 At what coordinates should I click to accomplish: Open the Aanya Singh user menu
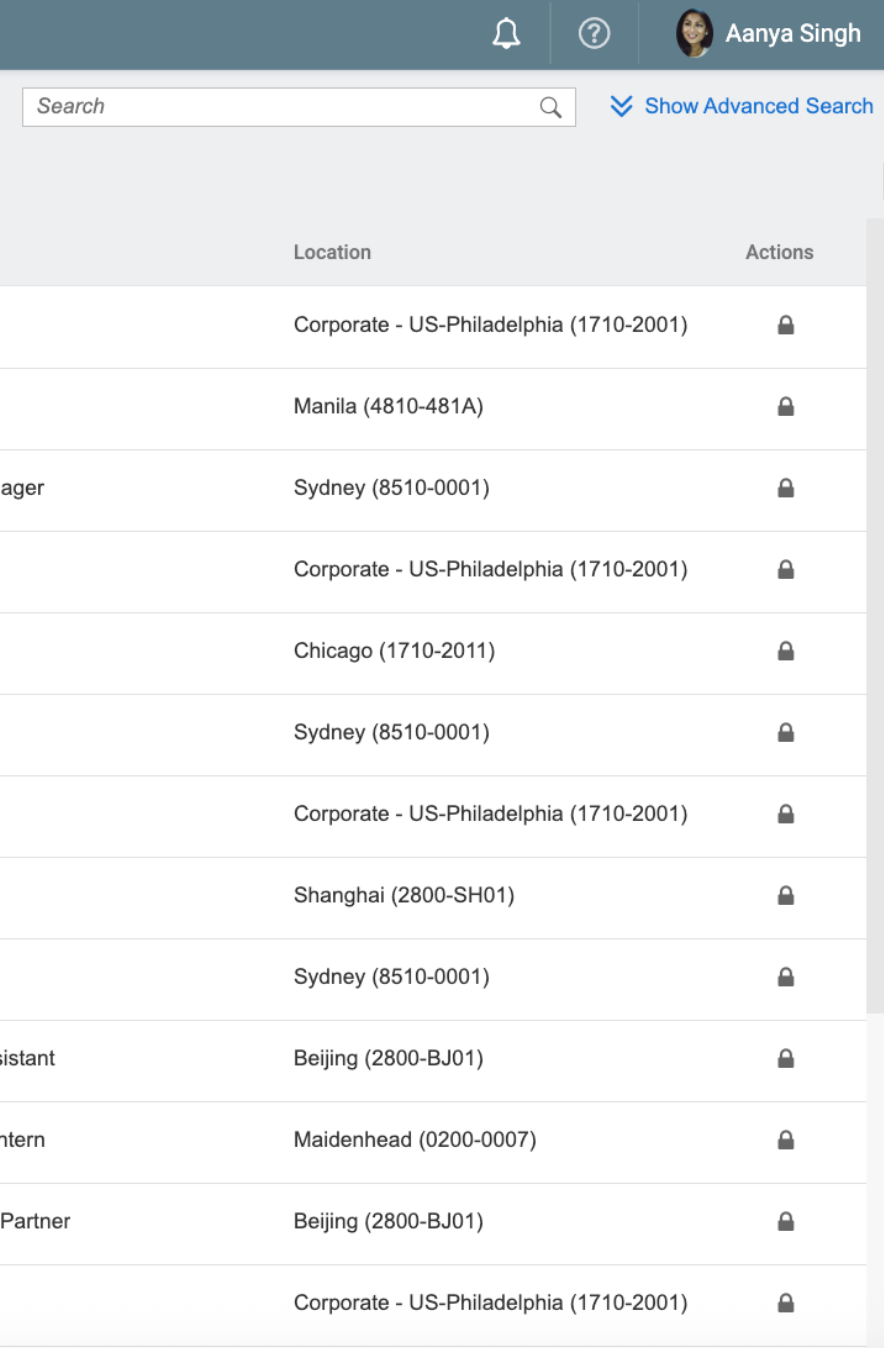[792, 34]
